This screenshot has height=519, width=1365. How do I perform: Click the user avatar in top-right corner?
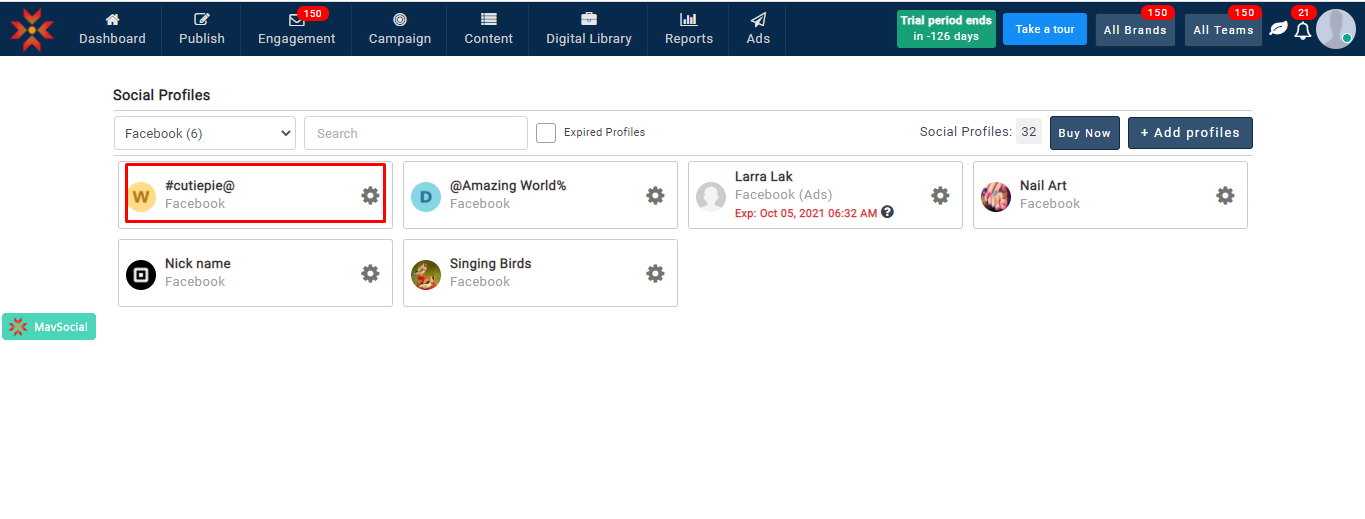point(1335,29)
